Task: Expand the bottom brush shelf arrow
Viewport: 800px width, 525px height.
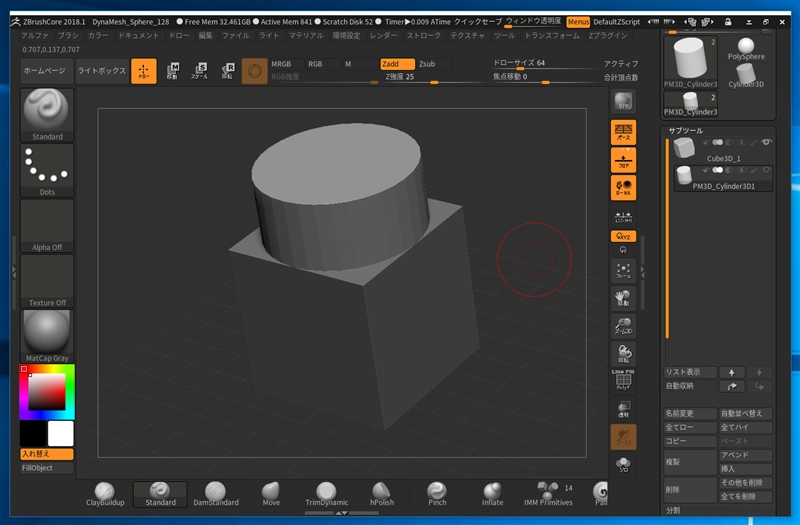Action: tap(341, 513)
